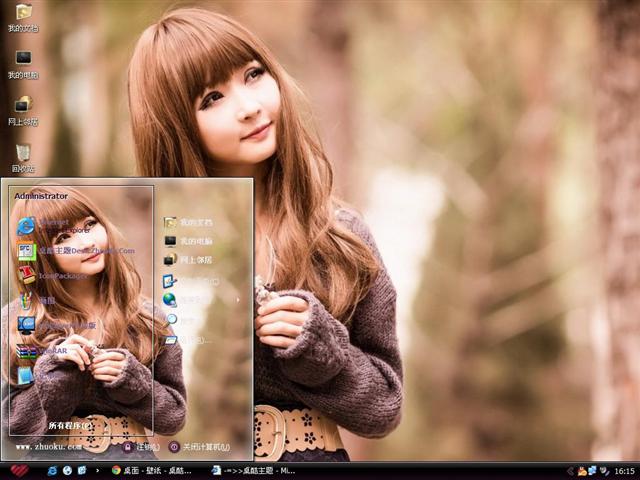Click the 注销 log off button
640x480 pixels.
[141, 447]
